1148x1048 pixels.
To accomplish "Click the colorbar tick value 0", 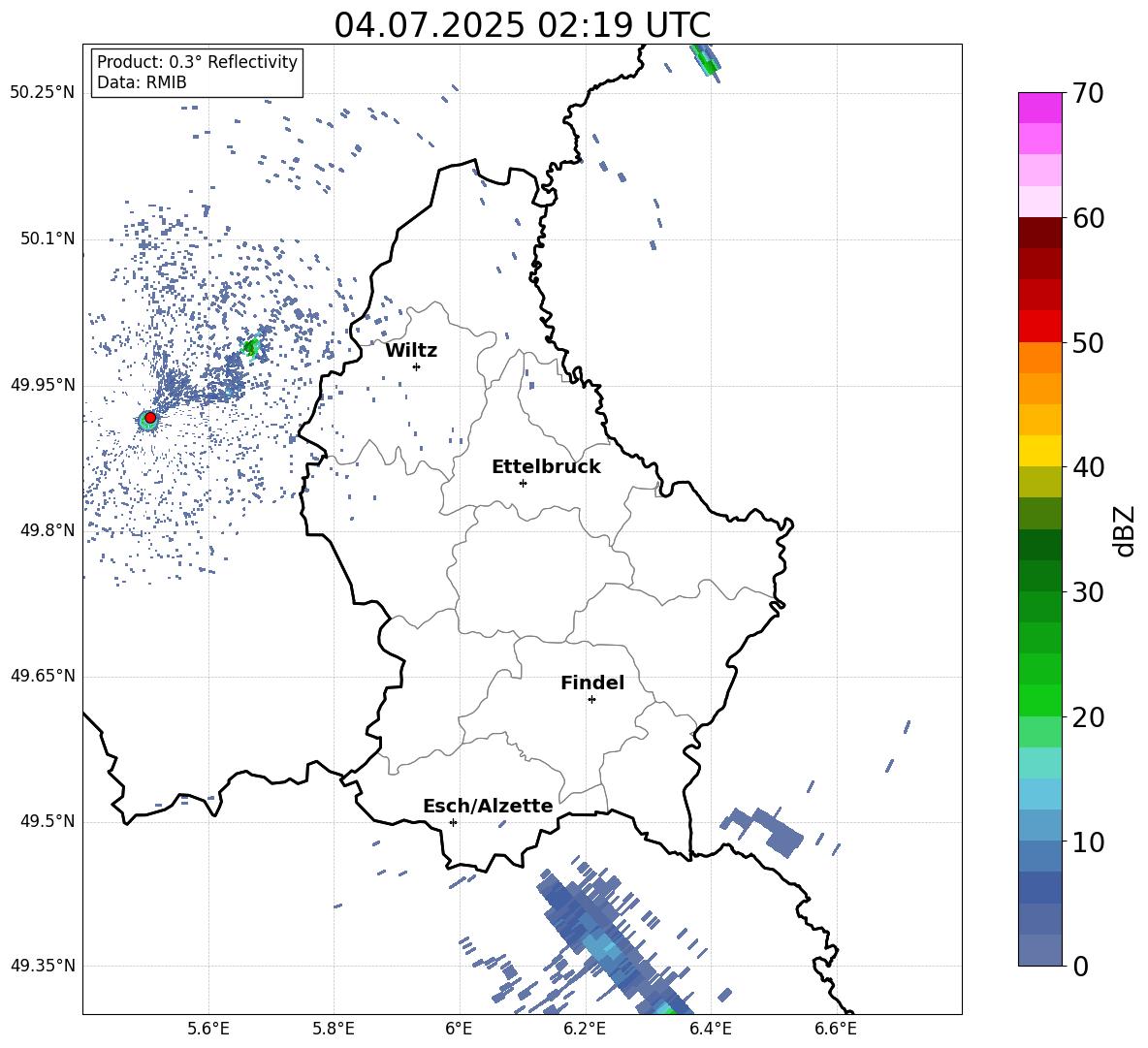I will click(1080, 967).
